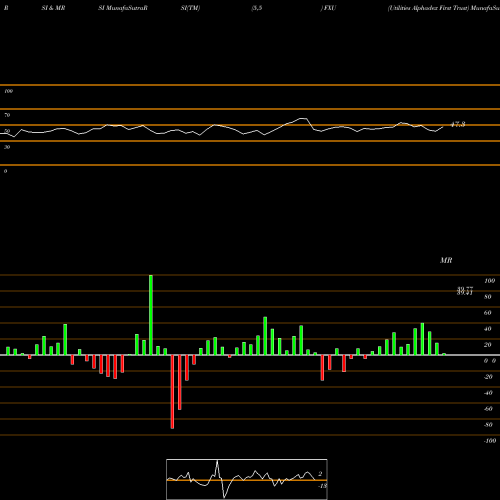The width and height of the screenshot is (500, 500).
Task: Click the MR axis label 60
Action: click(x=488, y=313)
